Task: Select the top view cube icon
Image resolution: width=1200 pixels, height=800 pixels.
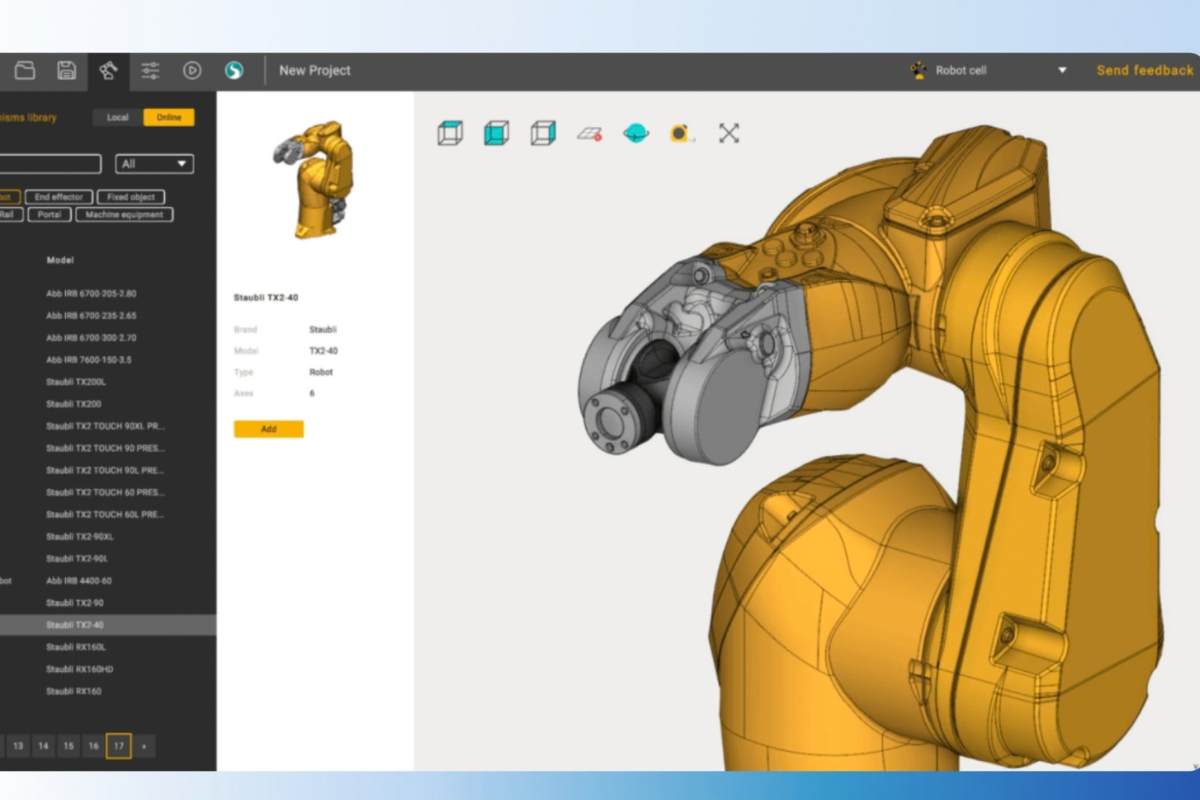Action: coord(450,133)
